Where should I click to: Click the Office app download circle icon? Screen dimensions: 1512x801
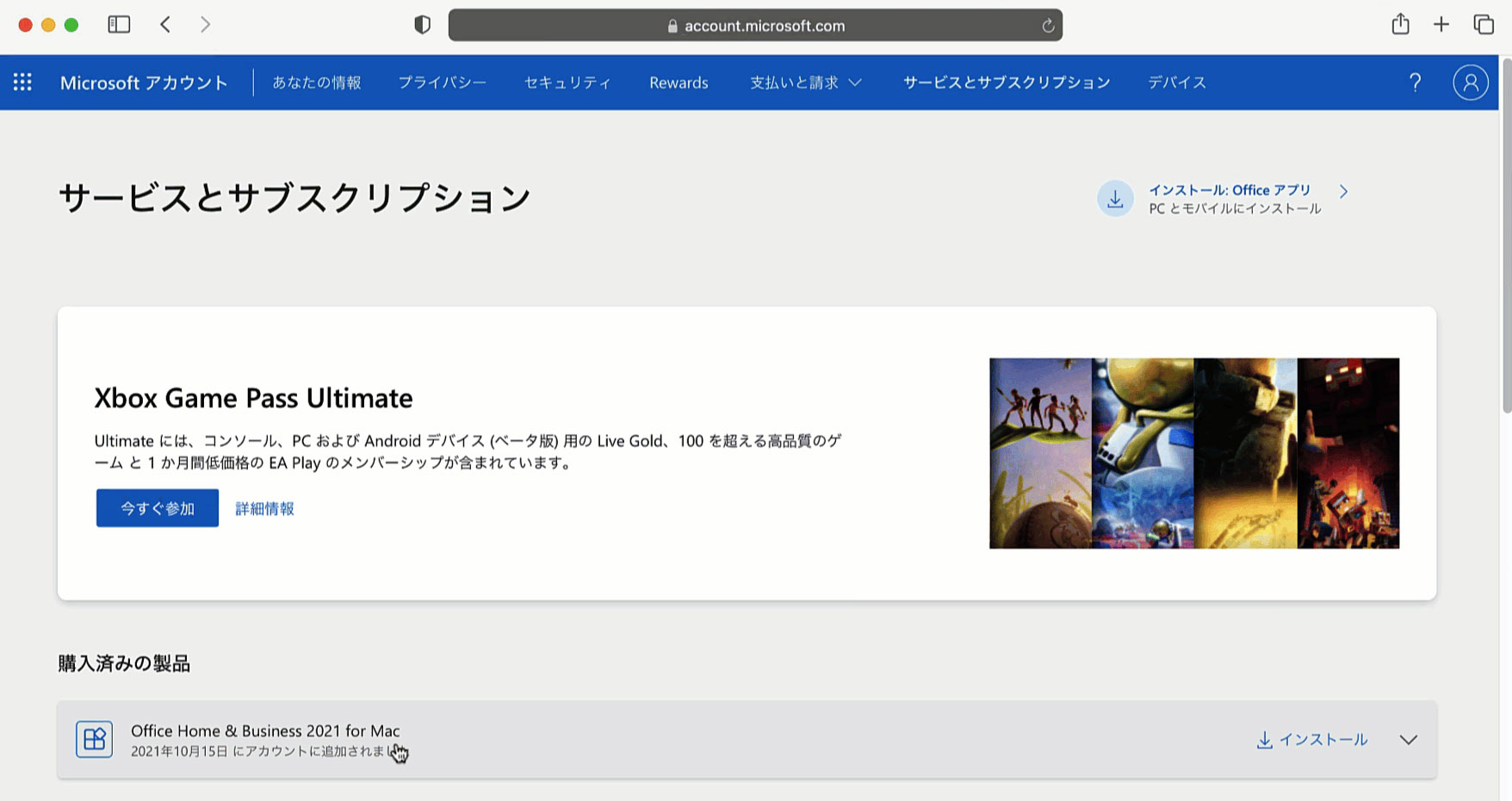[1115, 199]
